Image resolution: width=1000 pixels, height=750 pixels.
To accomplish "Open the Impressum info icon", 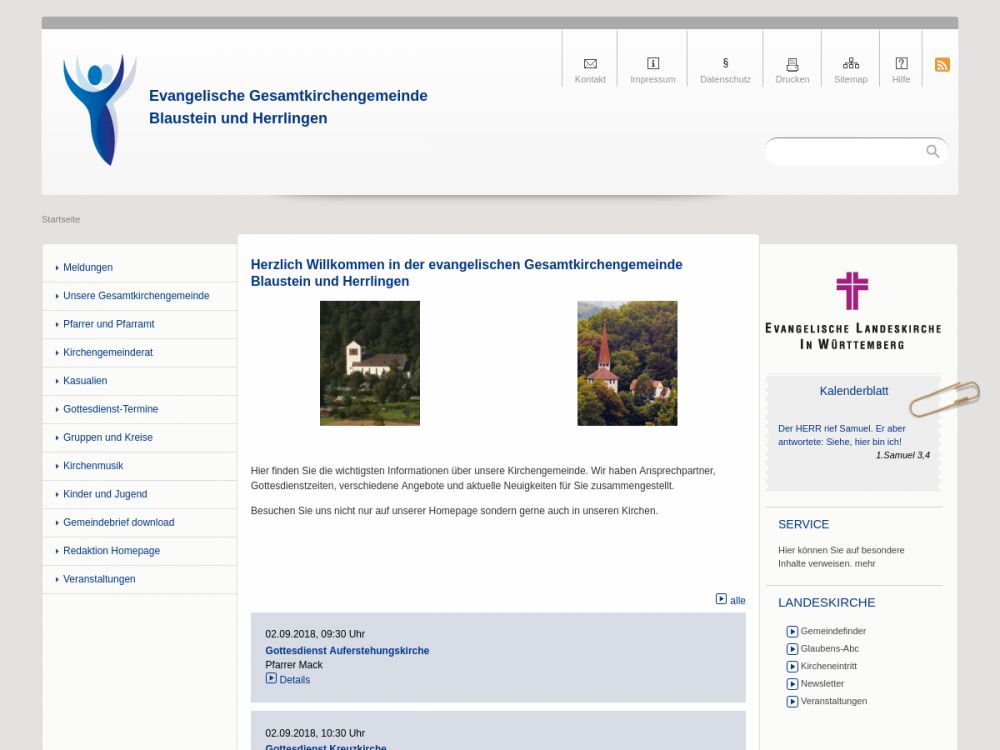I will click(x=653, y=64).
